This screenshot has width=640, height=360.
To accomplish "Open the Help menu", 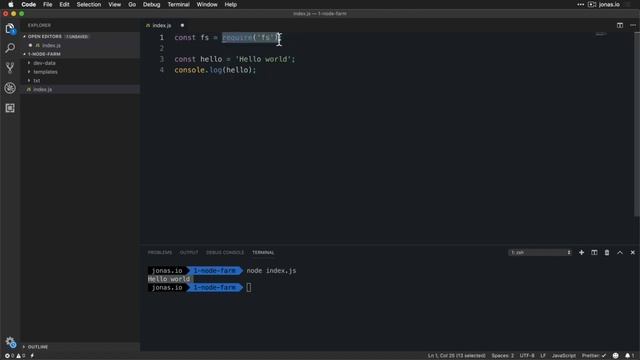I will (x=231, y=4).
